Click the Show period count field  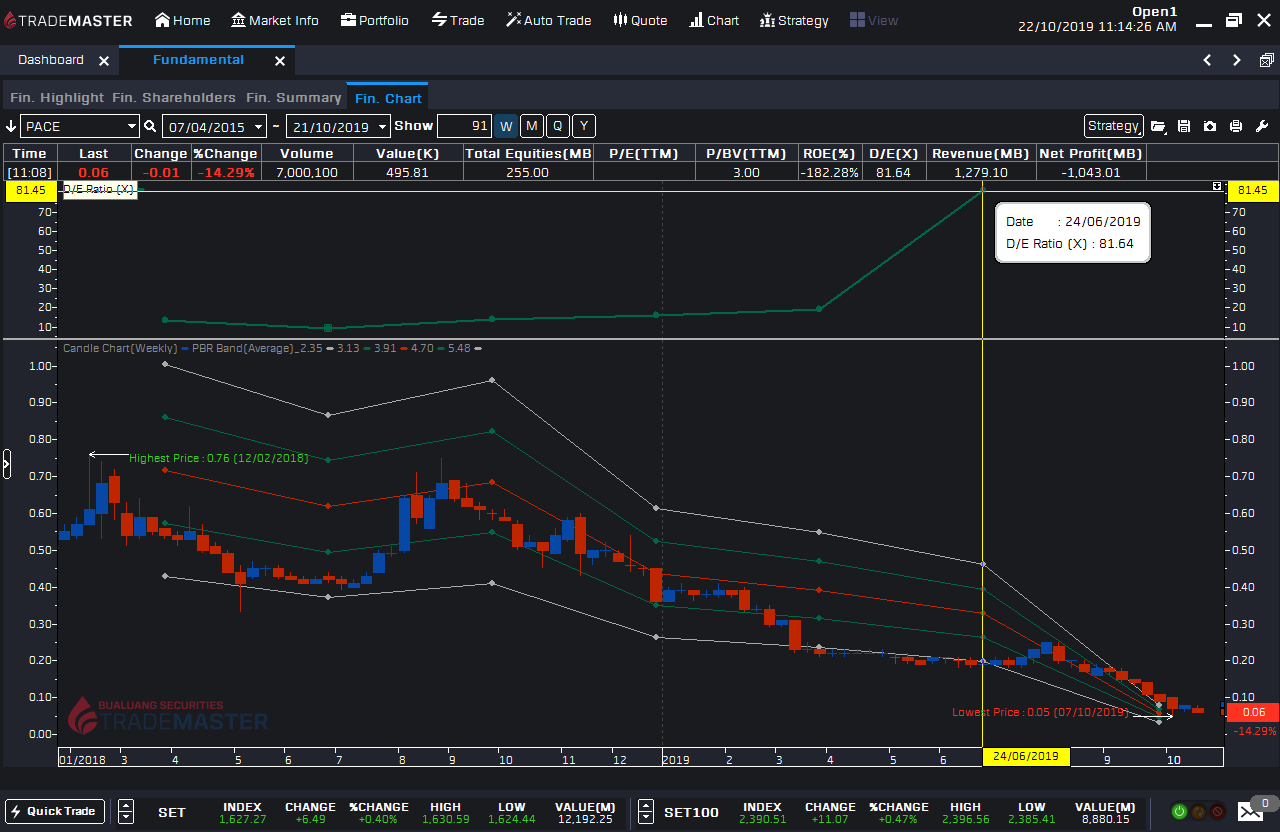tap(463, 126)
